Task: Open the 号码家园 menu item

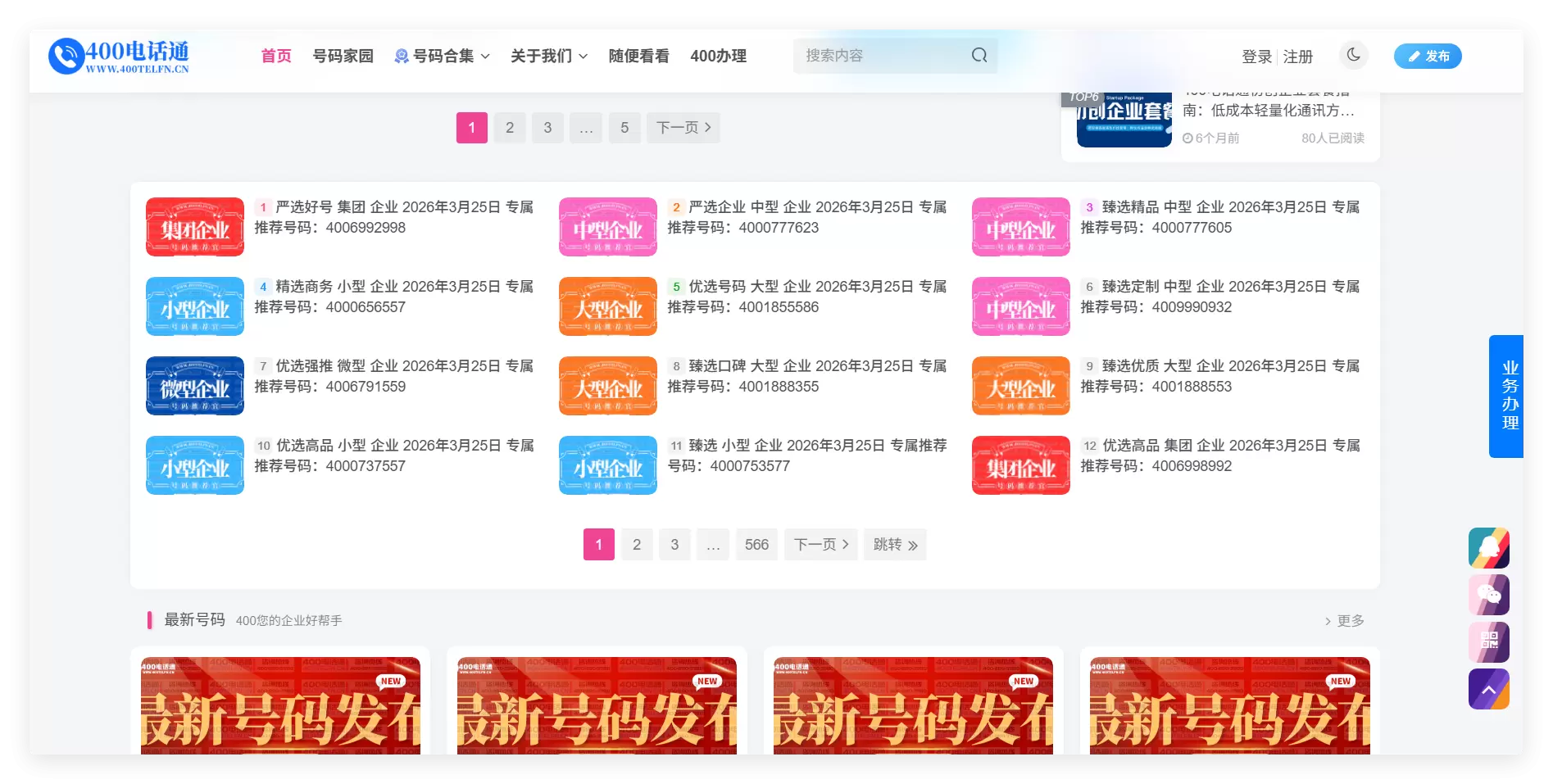Action: (343, 56)
